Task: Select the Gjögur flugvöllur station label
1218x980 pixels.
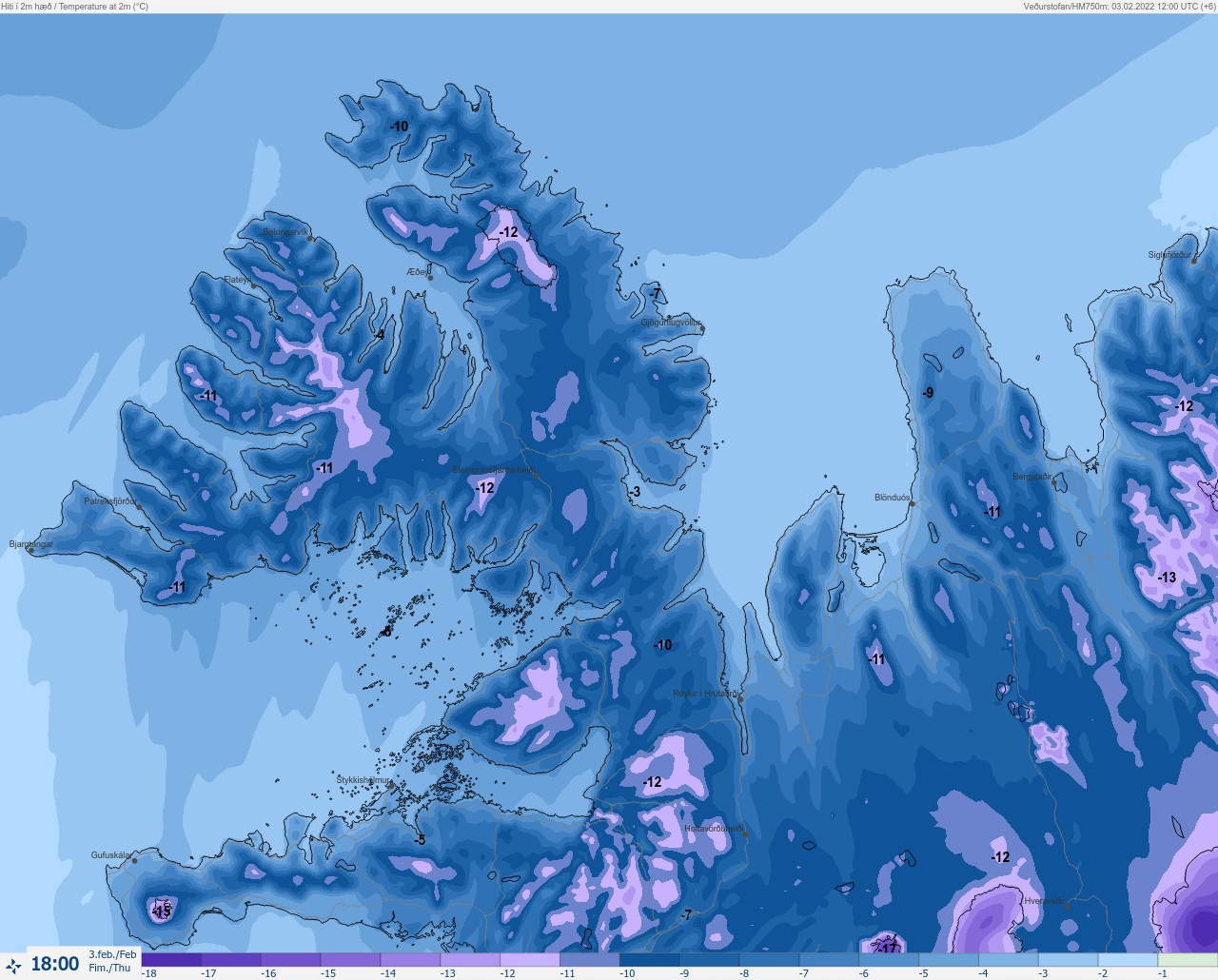Action: 671,323
